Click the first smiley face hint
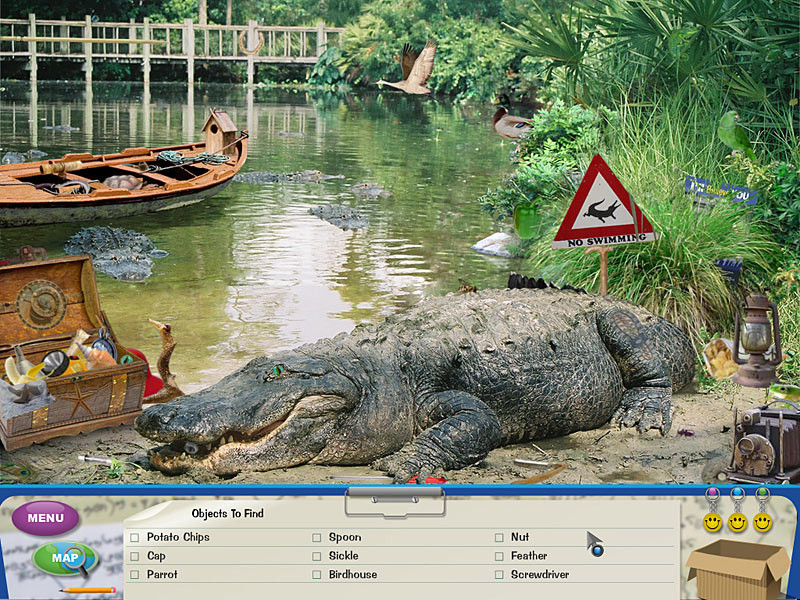800x600 pixels. coord(712,522)
